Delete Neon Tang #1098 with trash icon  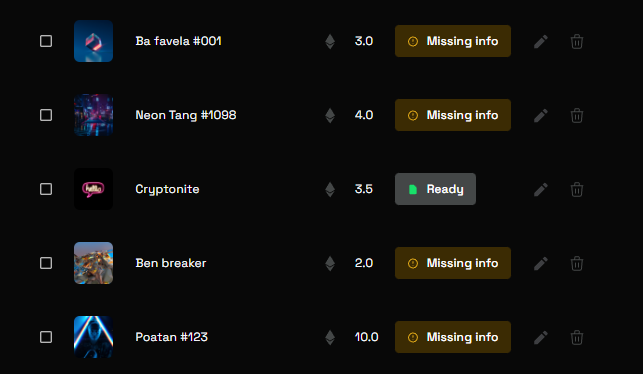[x=577, y=115]
